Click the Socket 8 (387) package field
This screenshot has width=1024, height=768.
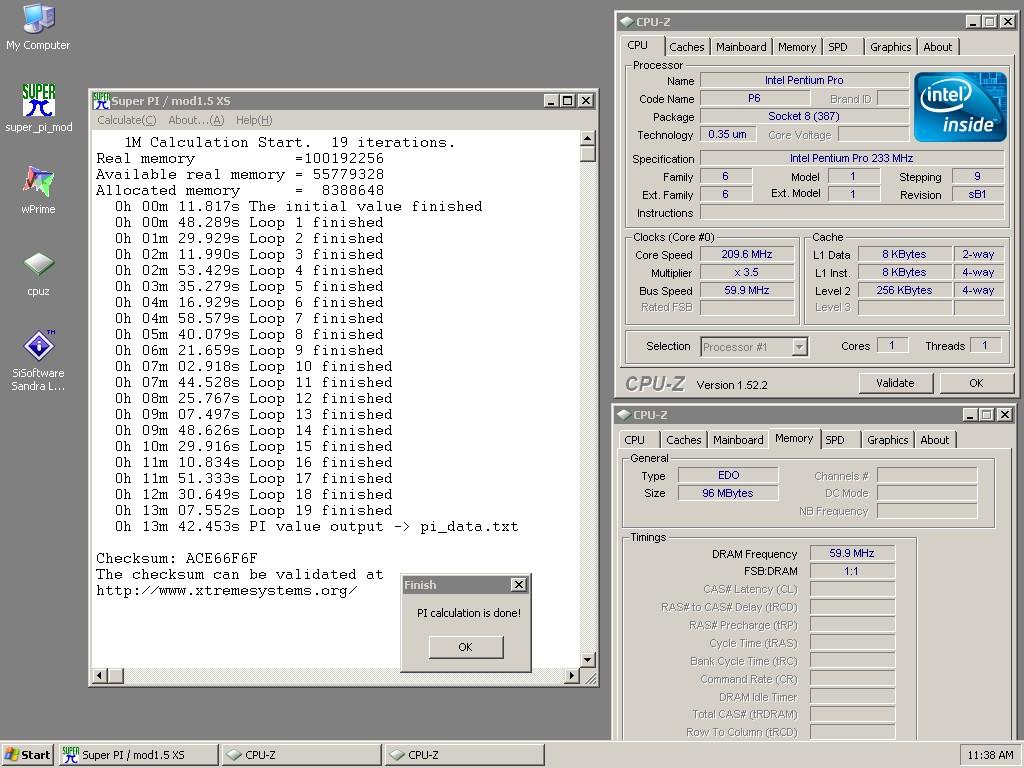pos(804,116)
